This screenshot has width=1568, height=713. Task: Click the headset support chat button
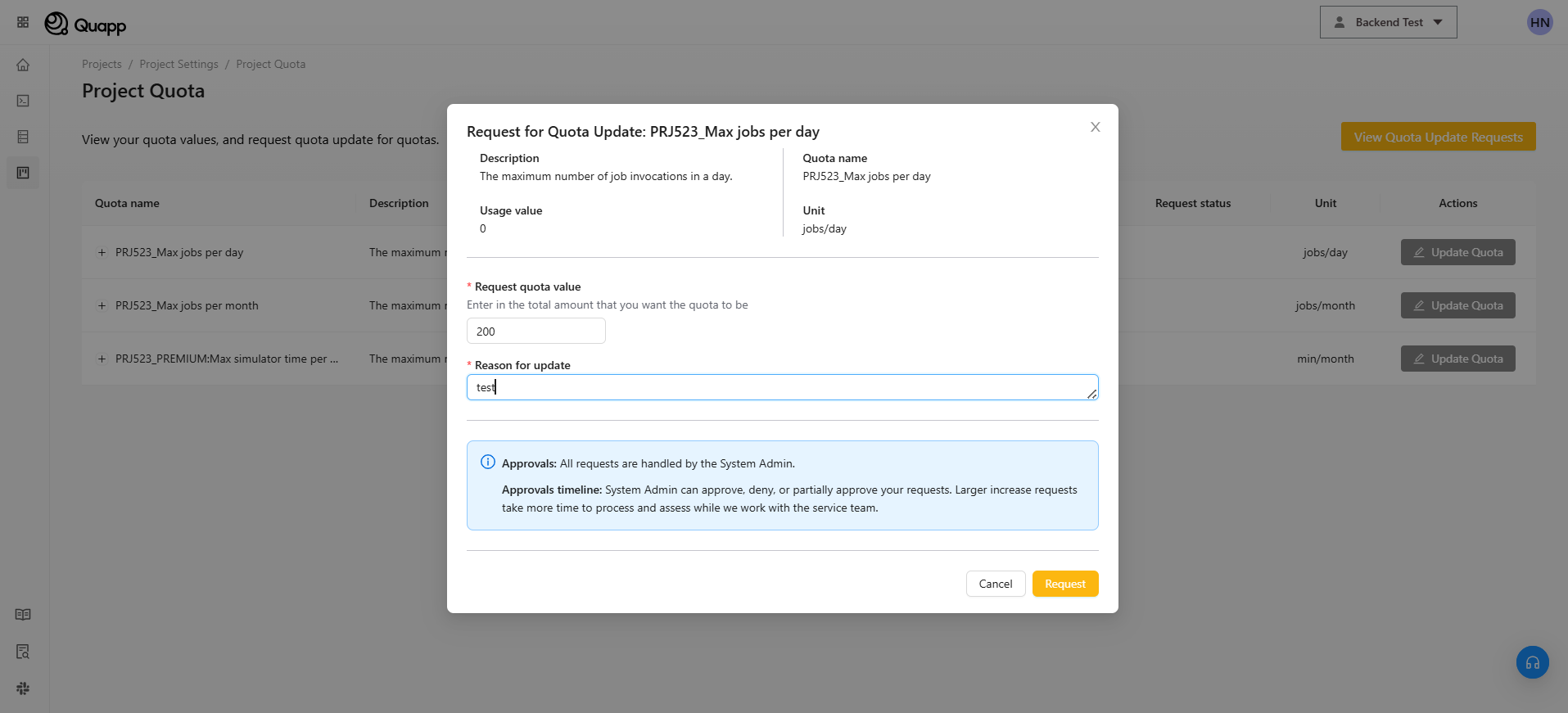[x=1532, y=662]
